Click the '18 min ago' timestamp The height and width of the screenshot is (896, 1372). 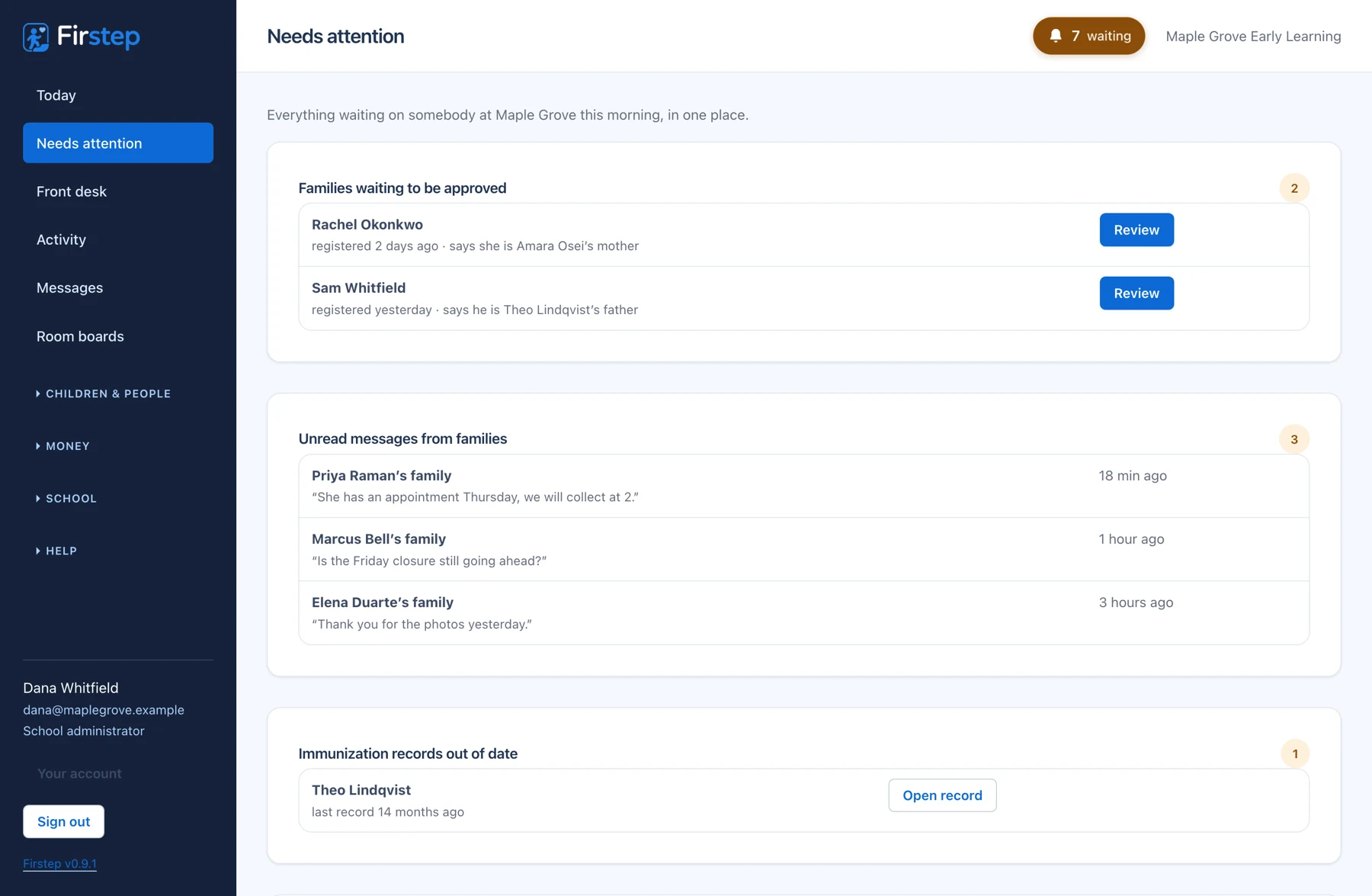point(1133,475)
